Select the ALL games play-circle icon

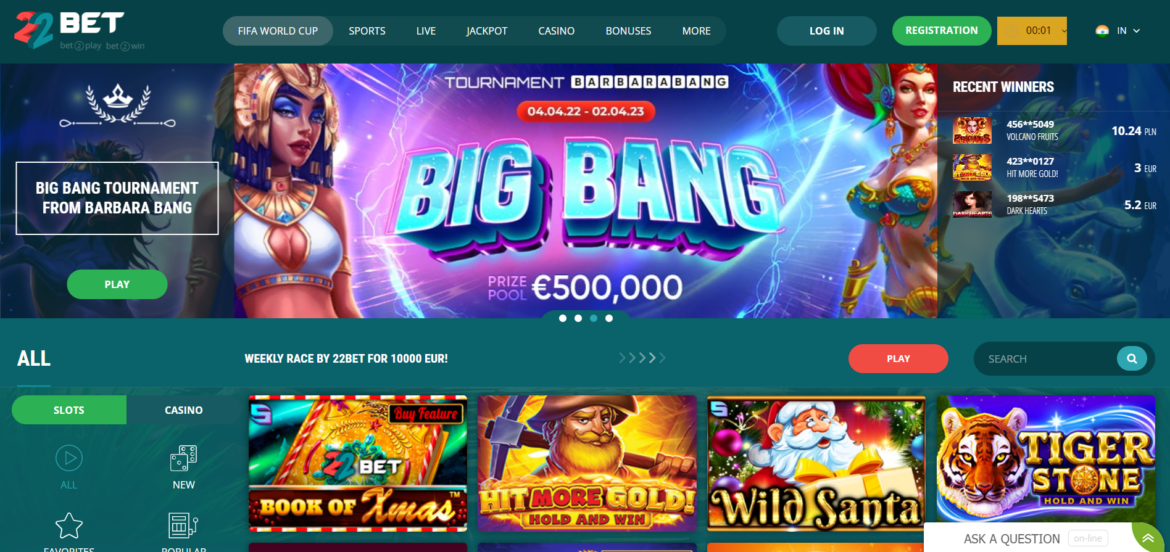click(69, 458)
